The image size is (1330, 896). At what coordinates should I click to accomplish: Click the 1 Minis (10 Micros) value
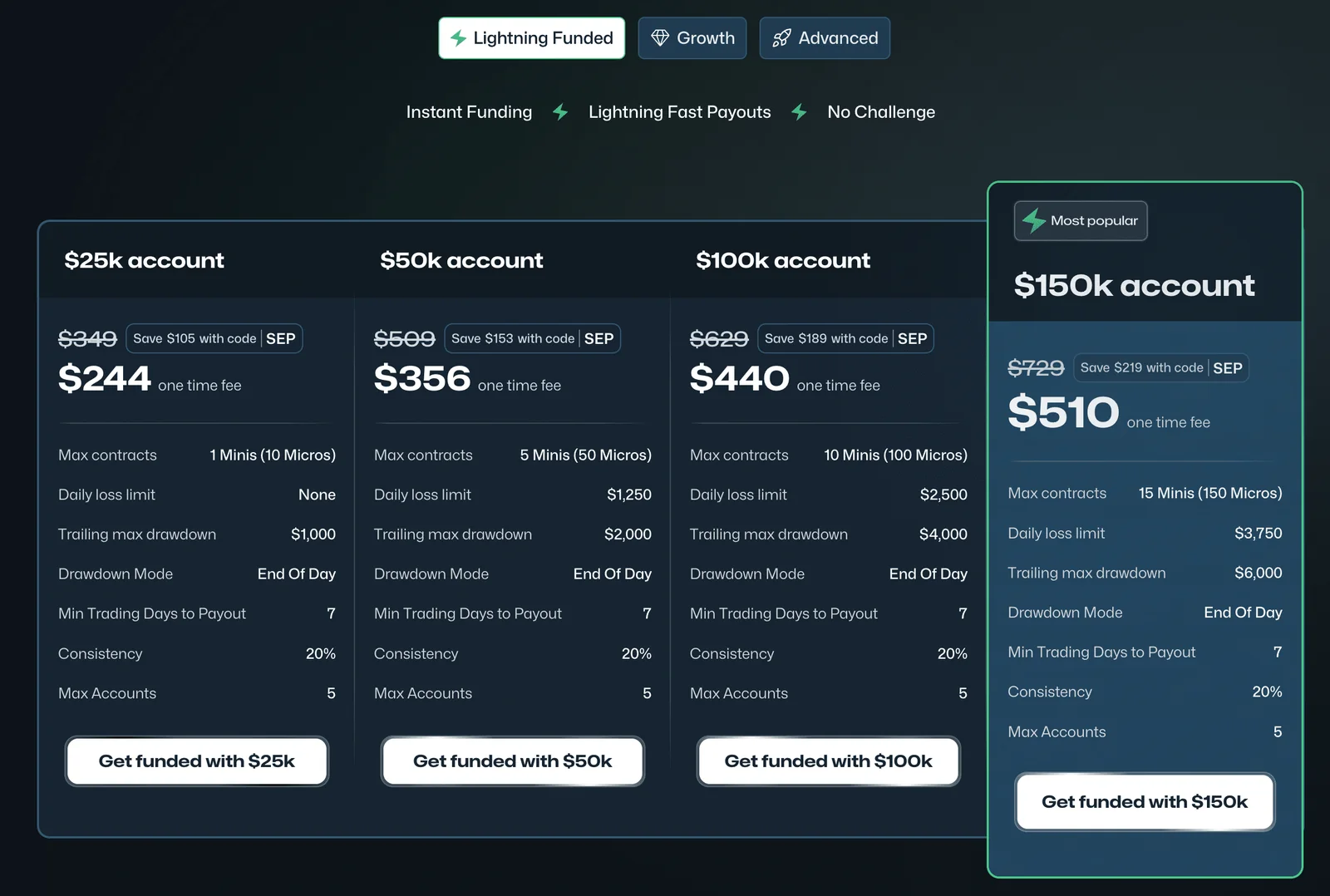coord(273,455)
